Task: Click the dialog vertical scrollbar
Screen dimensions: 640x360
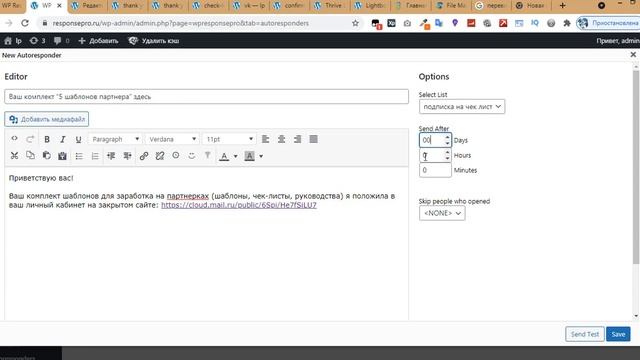Action: (636, 167)
